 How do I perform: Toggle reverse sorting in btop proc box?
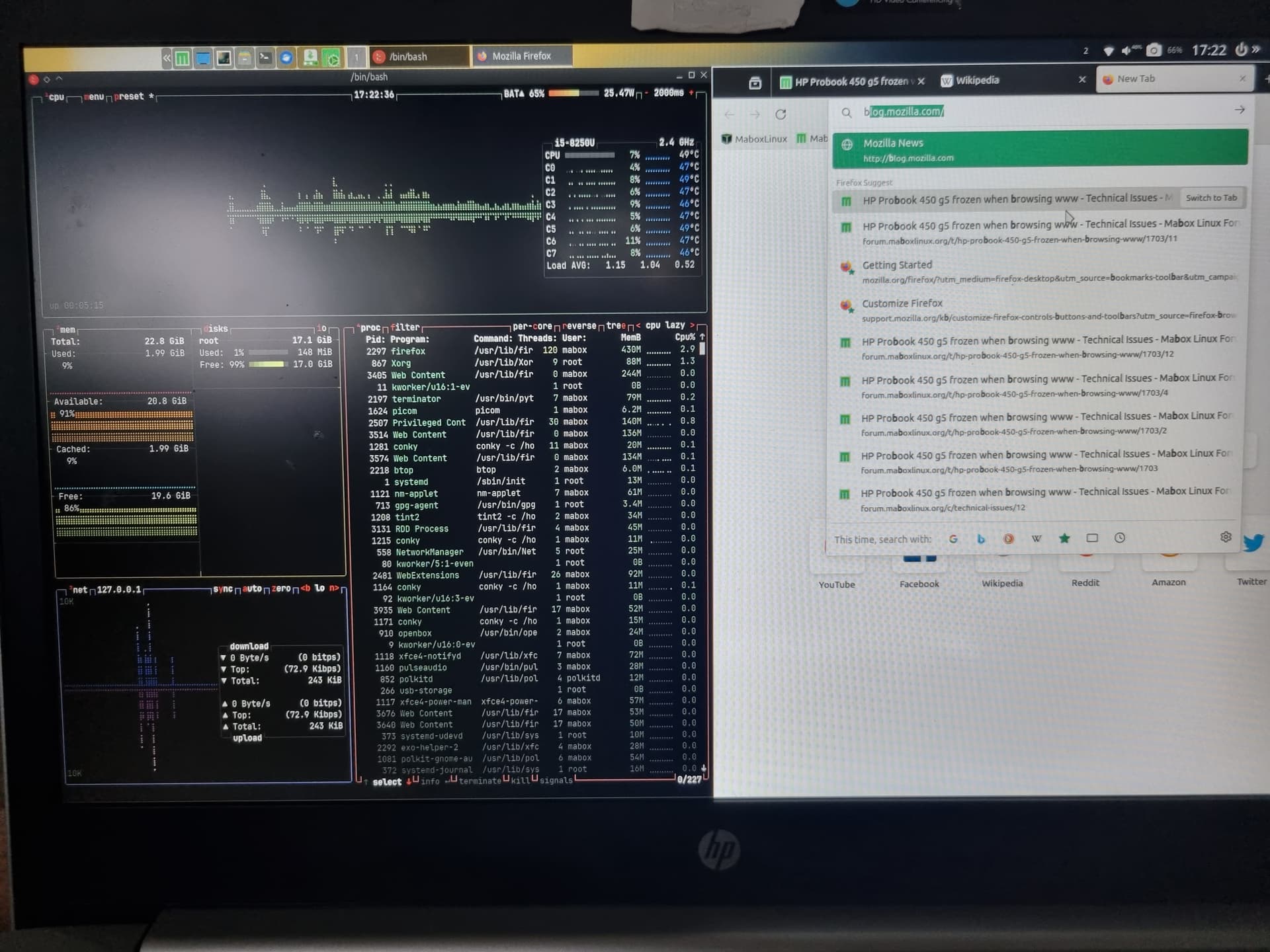click(580, 326)
